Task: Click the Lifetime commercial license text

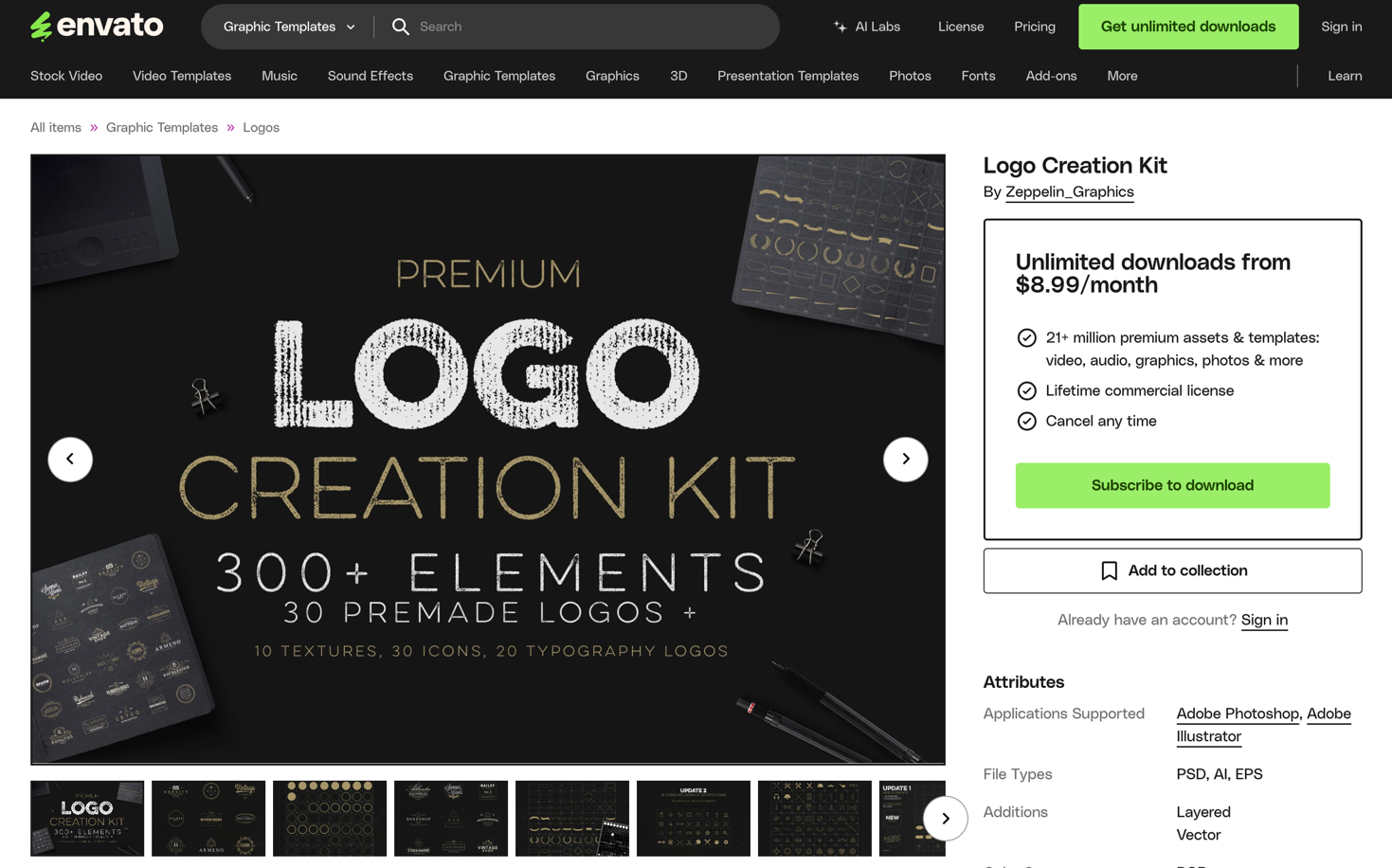Action: [1140, 390]
